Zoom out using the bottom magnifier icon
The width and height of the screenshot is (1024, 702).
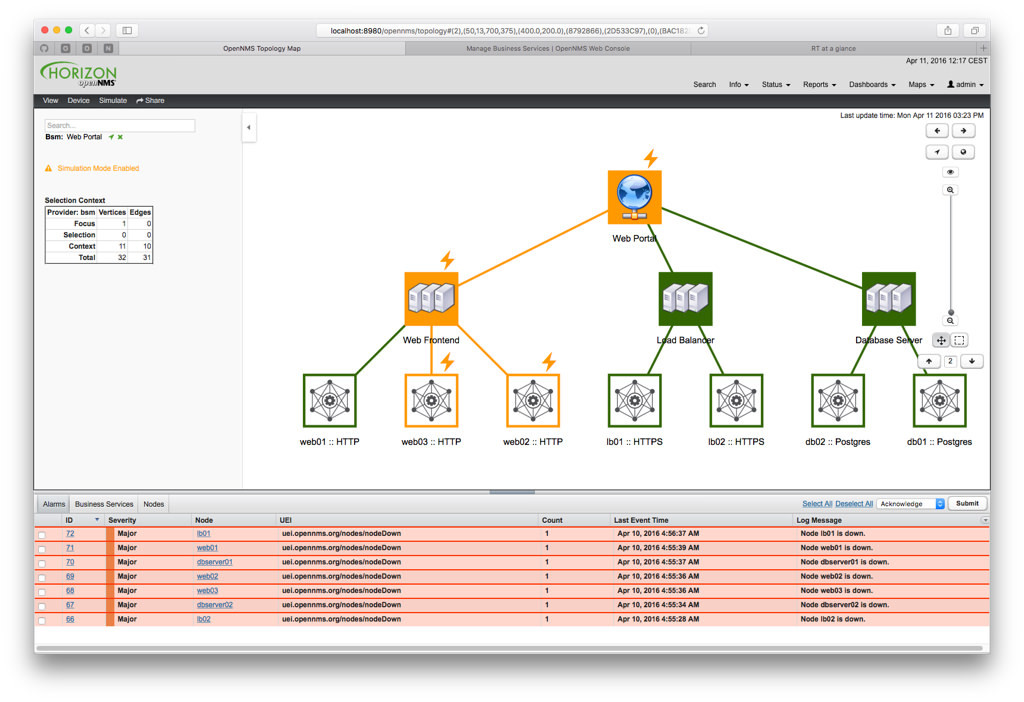[x=950, y=321]
